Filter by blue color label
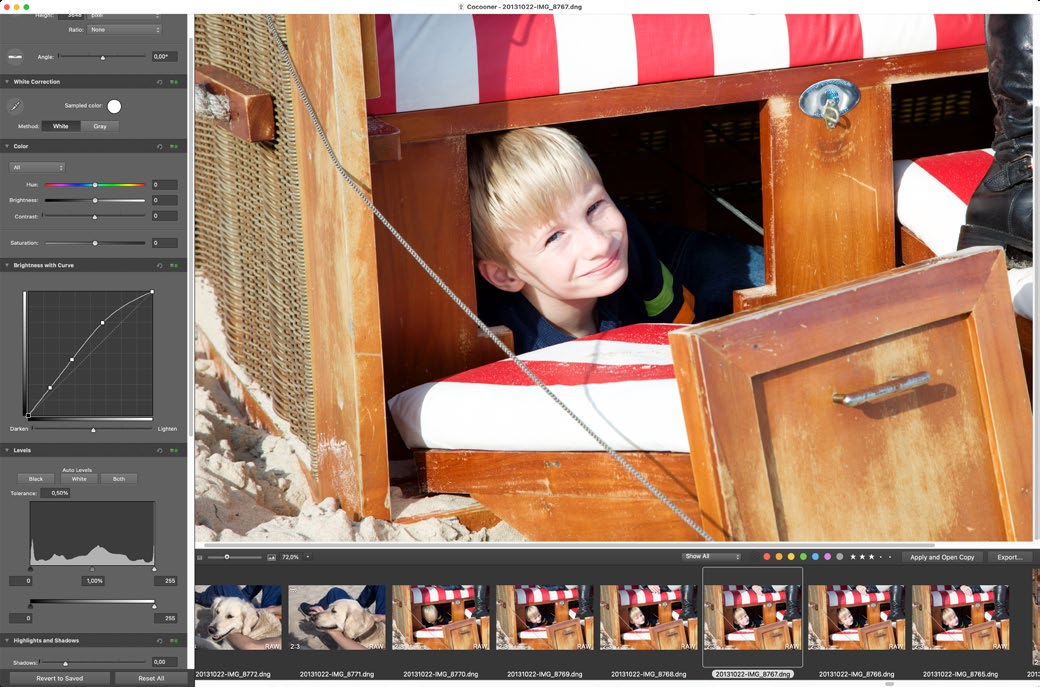Image resolution: width=1040 pixels, height=687 pixels. [x=815, y=557]
